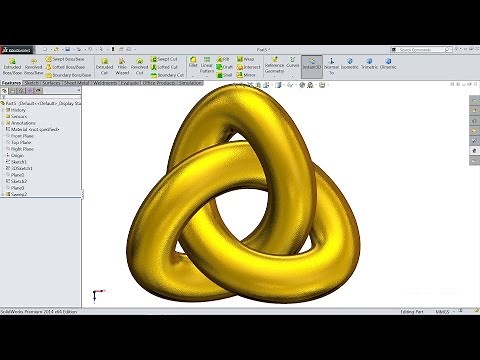Select the Intersect feature
This screenshot has width=480, height=360.
248,67
